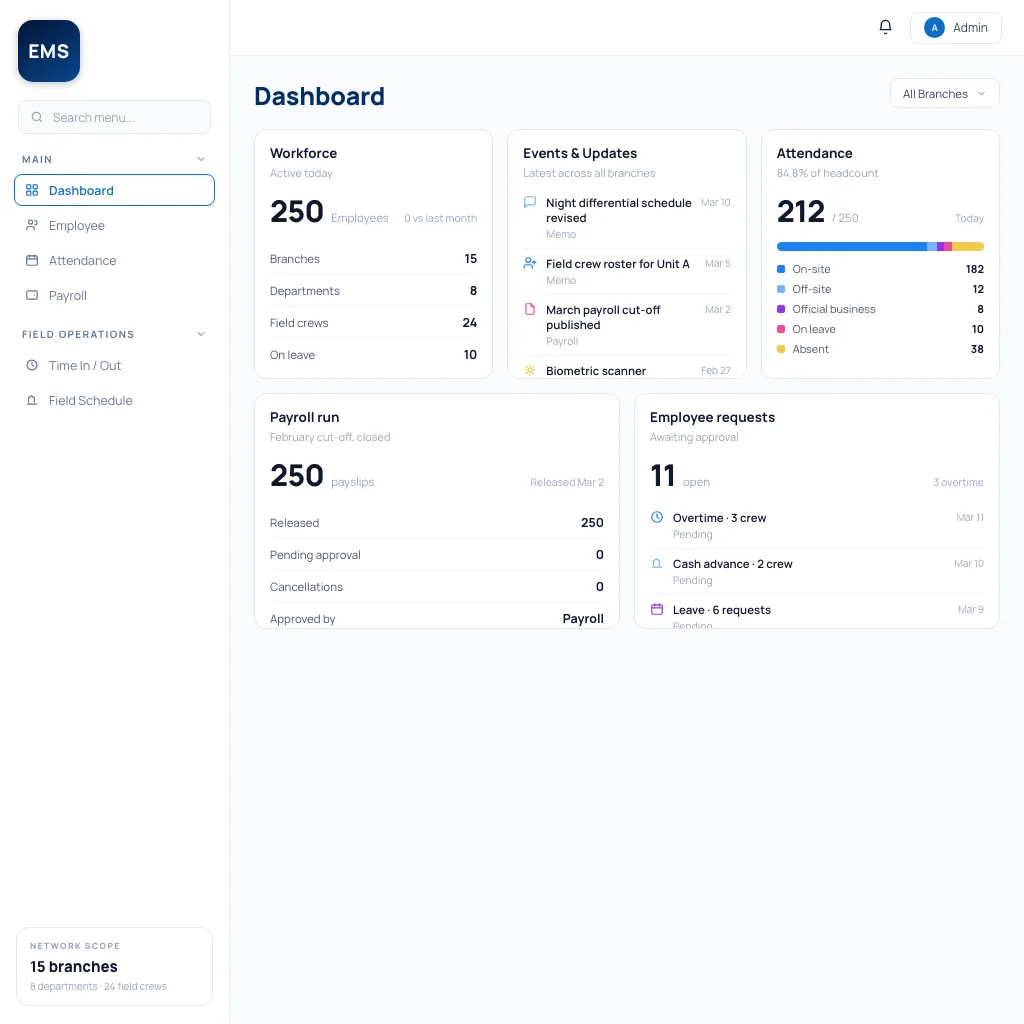Focus the Search menu input field
Viewport: 1024px width, 1024px height.
pos(114,117)
